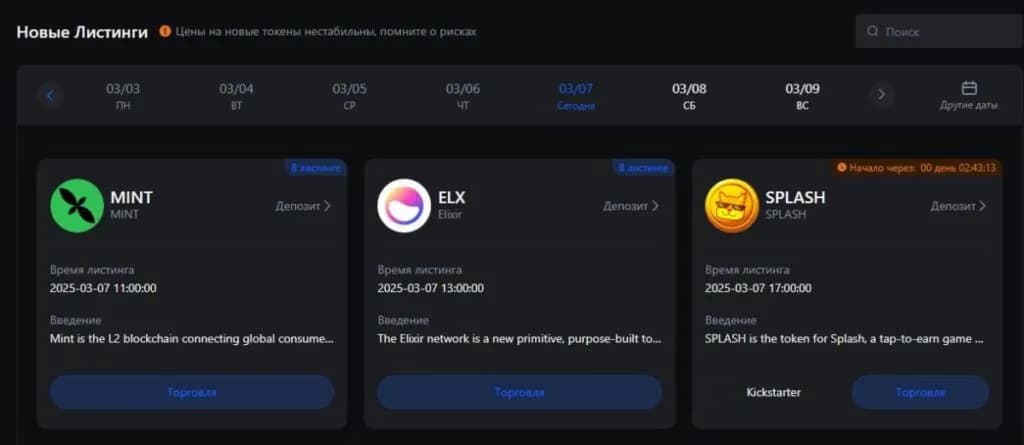Open Kickstarter on the SPLASH card
1024x445 pixels.
click(773, 392)
